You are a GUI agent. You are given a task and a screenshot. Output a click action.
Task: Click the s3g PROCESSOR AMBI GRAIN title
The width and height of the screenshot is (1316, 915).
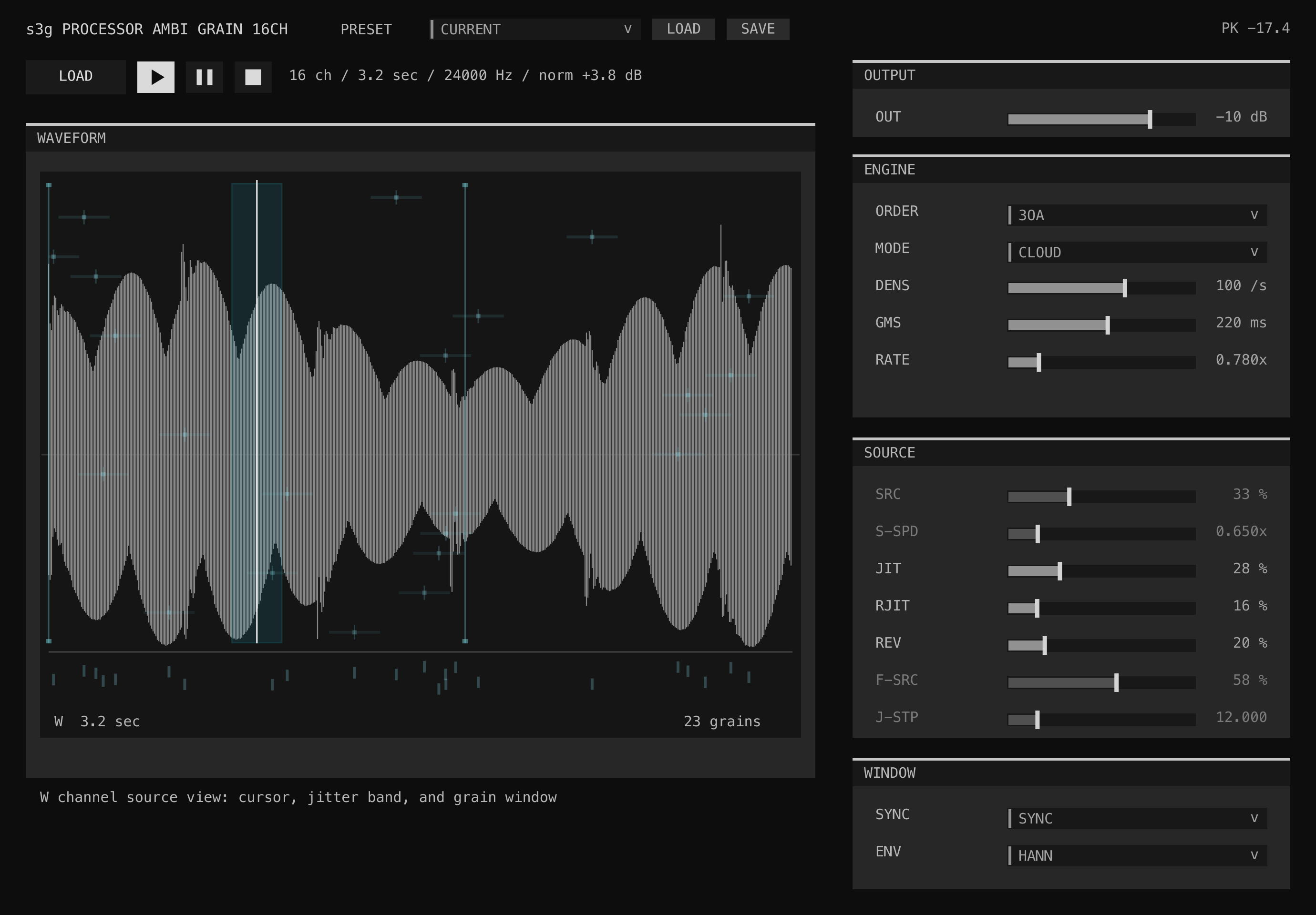click(x=156, y=29)
